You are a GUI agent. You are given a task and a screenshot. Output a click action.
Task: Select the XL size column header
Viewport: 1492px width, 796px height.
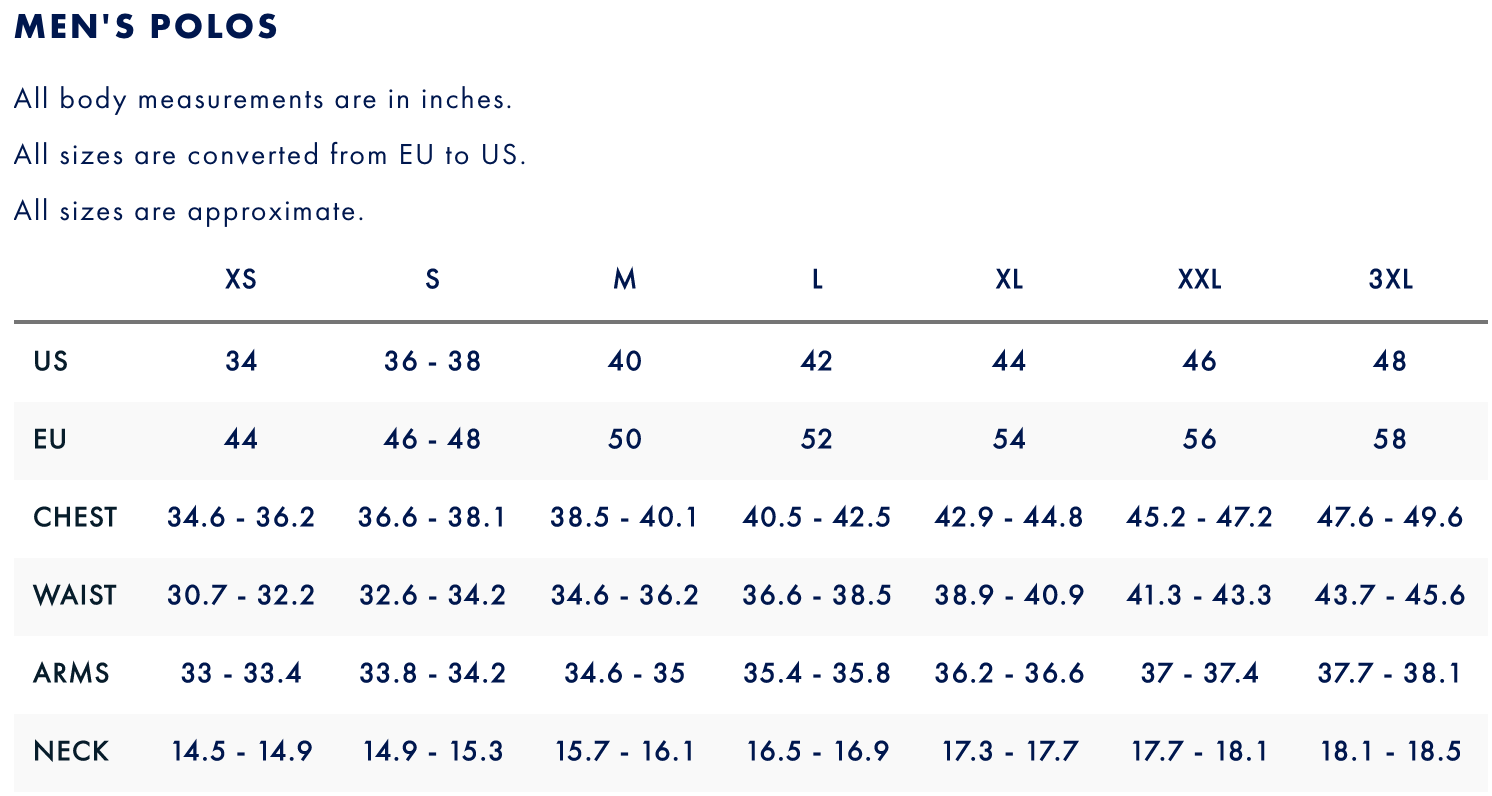click(x=1009, y=280)
